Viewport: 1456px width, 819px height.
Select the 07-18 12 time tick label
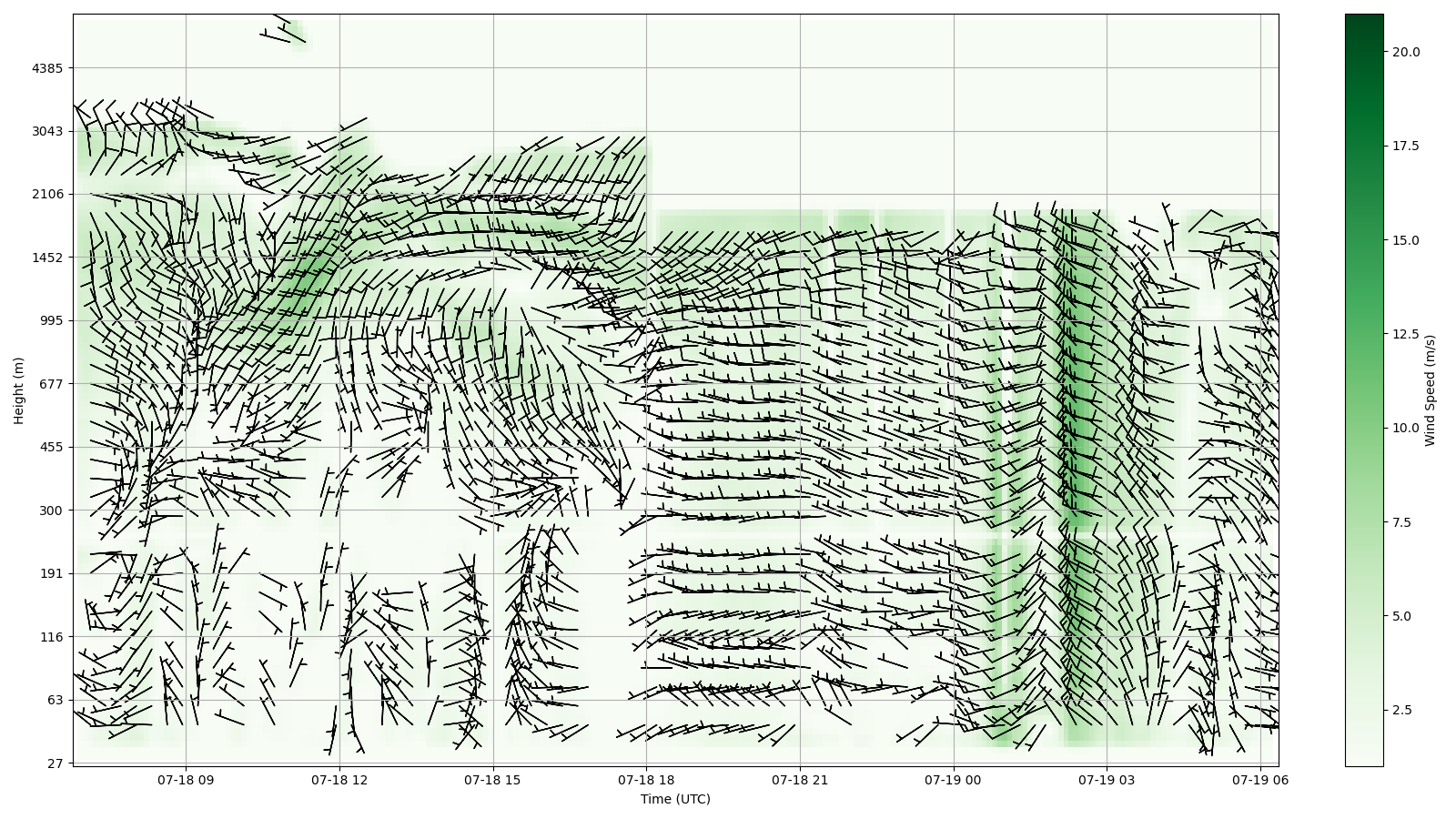click(x=339, y=780)
